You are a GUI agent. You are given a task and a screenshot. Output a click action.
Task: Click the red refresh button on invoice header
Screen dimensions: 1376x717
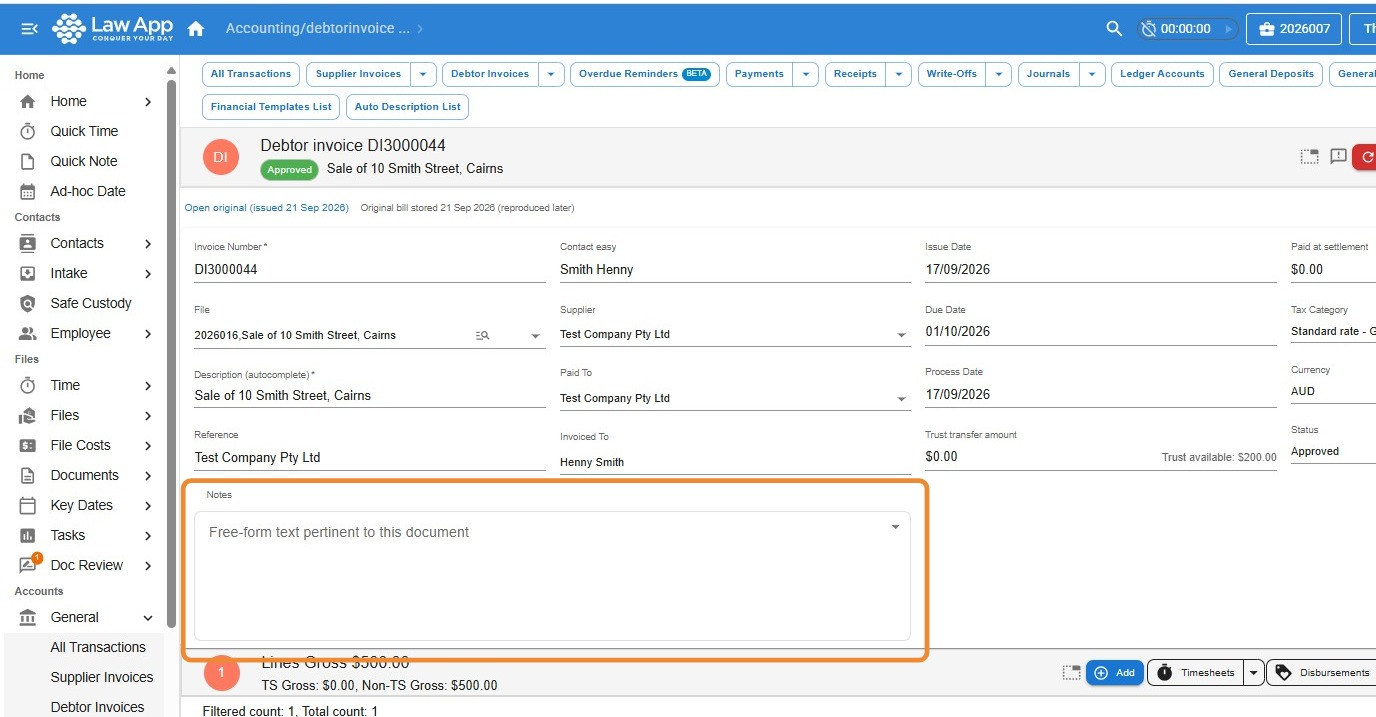(x=1365, y=157)
